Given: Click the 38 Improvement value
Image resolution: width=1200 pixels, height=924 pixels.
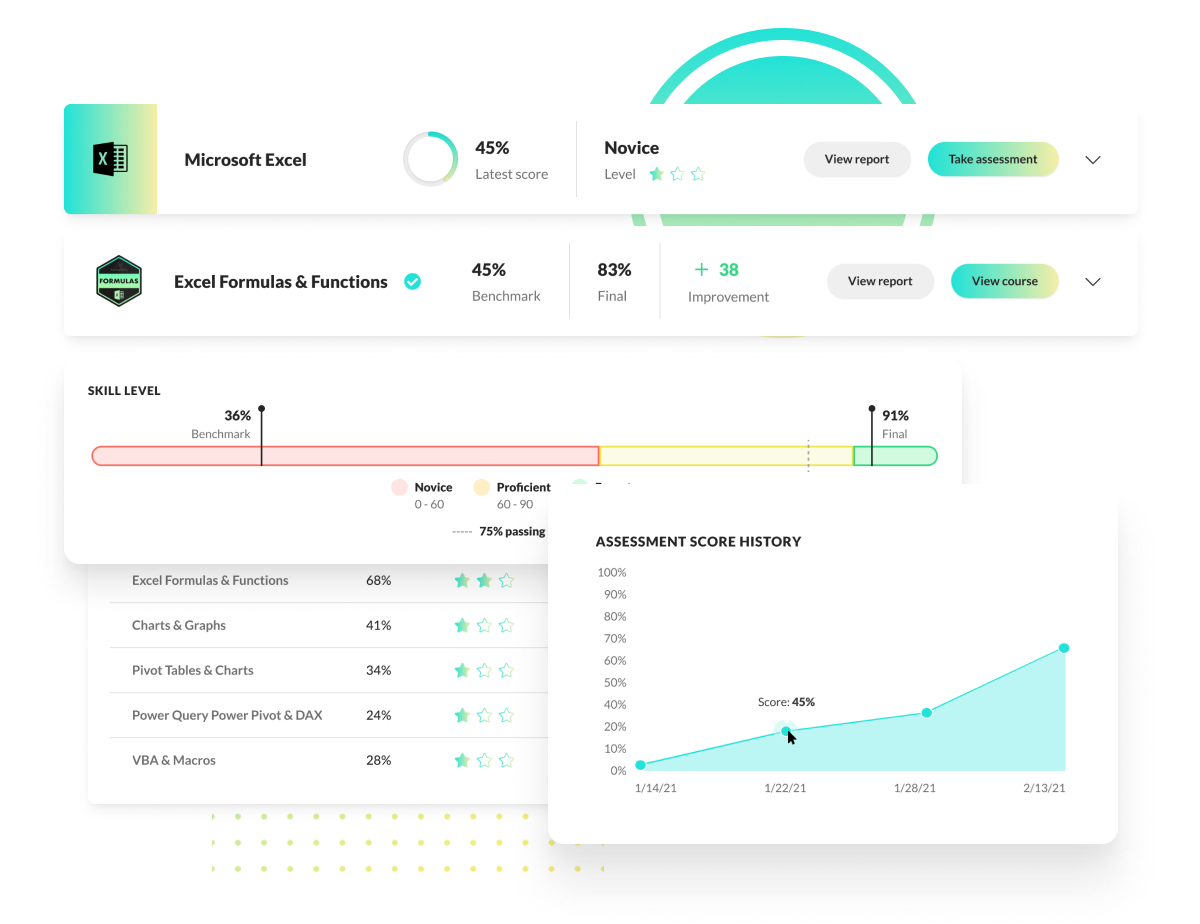Looking at the screenshot, I should [729, 270].
